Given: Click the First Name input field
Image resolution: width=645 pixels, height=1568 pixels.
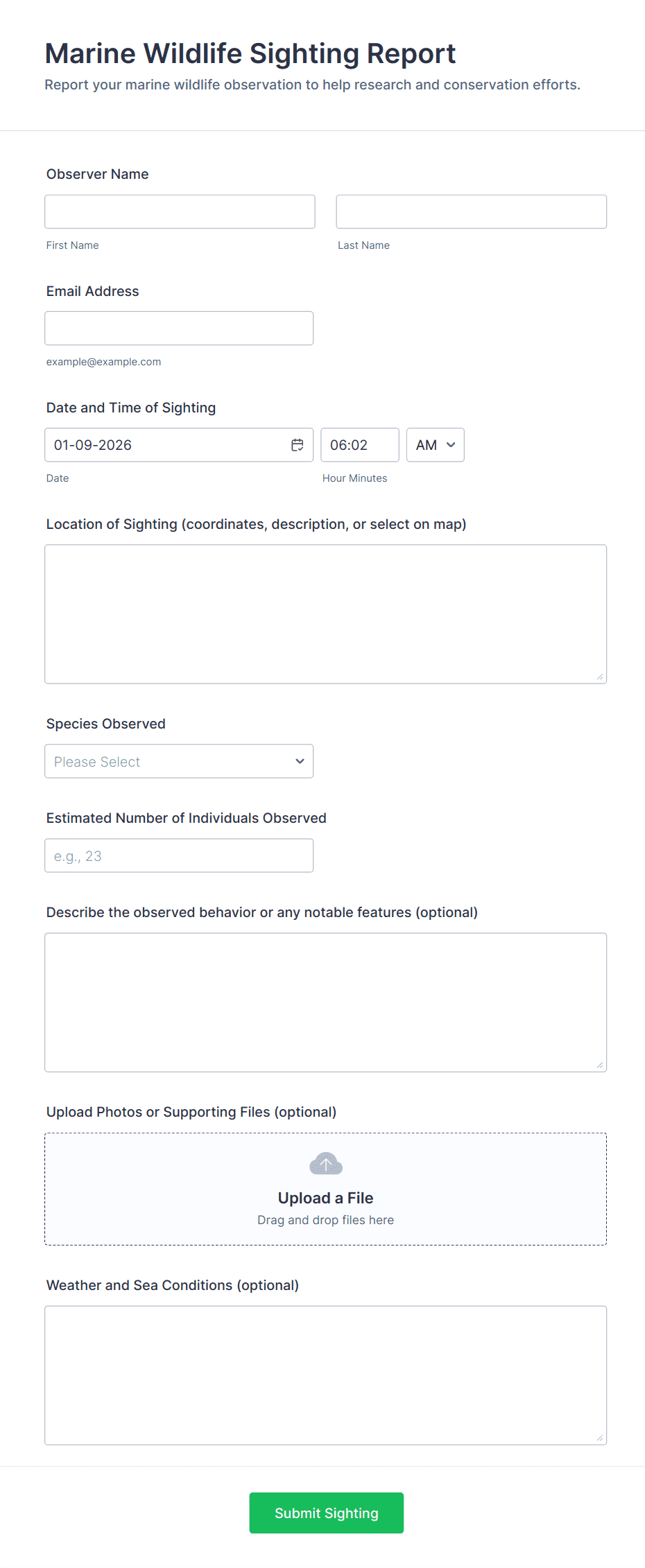Looking at the screenshot, I should point(180,211).
